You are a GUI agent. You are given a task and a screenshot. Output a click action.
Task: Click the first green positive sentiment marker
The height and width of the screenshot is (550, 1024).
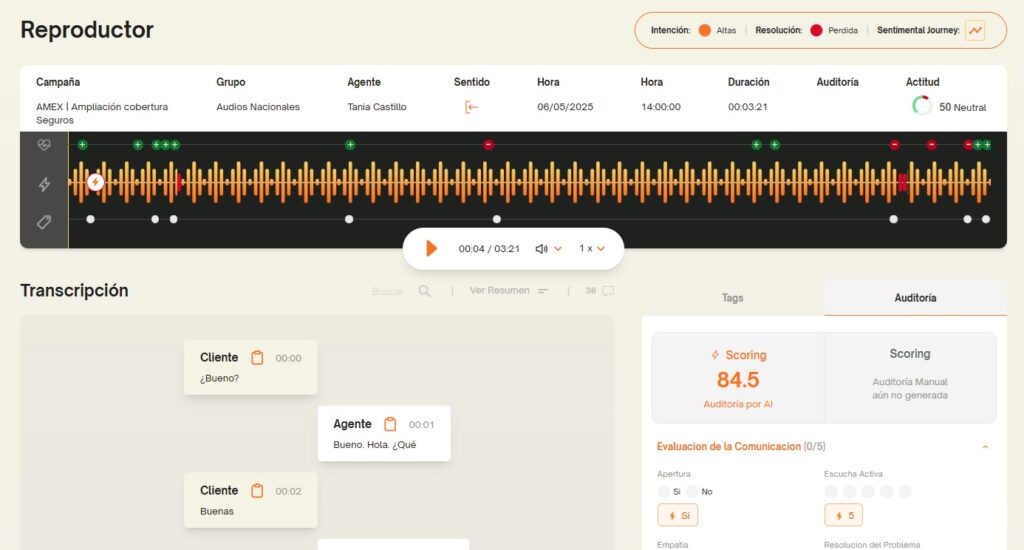click(82, 145)
